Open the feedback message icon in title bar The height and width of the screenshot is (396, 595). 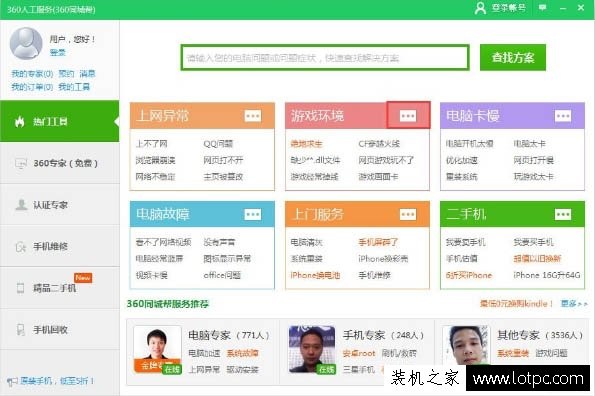(x=543, y=7)
